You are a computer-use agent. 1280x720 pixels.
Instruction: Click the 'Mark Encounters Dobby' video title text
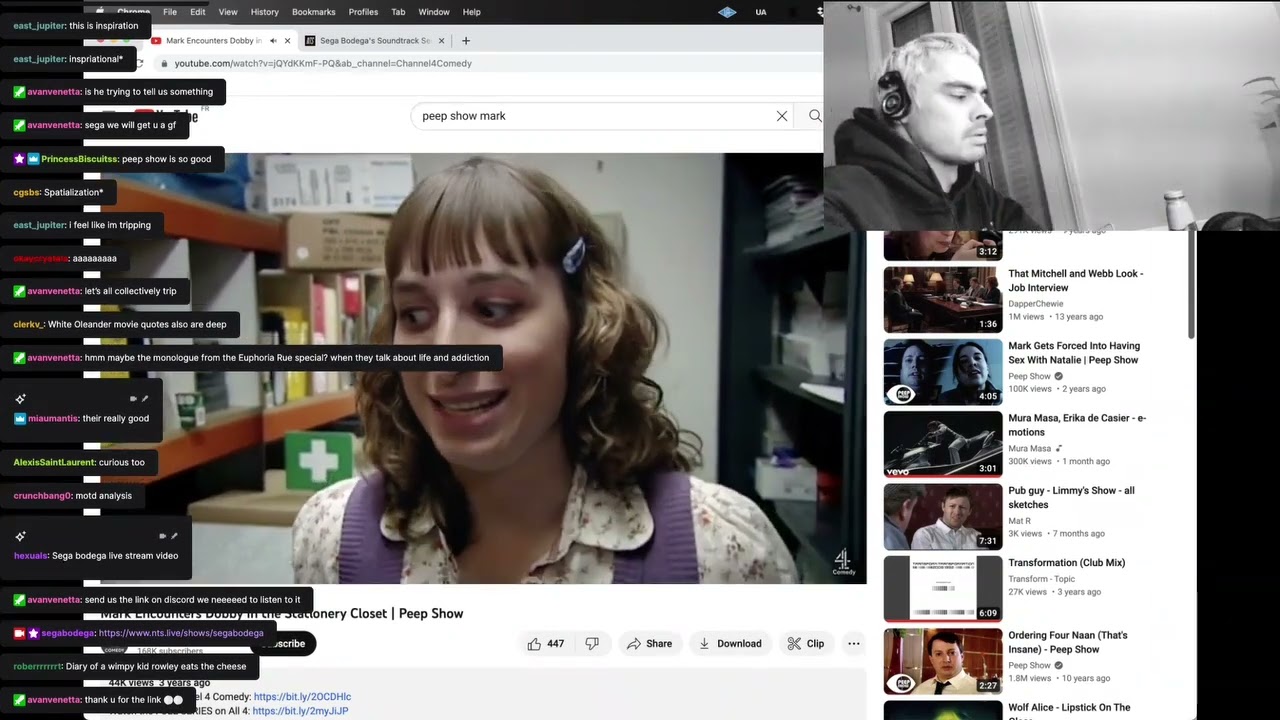pyautogui.click(x=282, y=613)
